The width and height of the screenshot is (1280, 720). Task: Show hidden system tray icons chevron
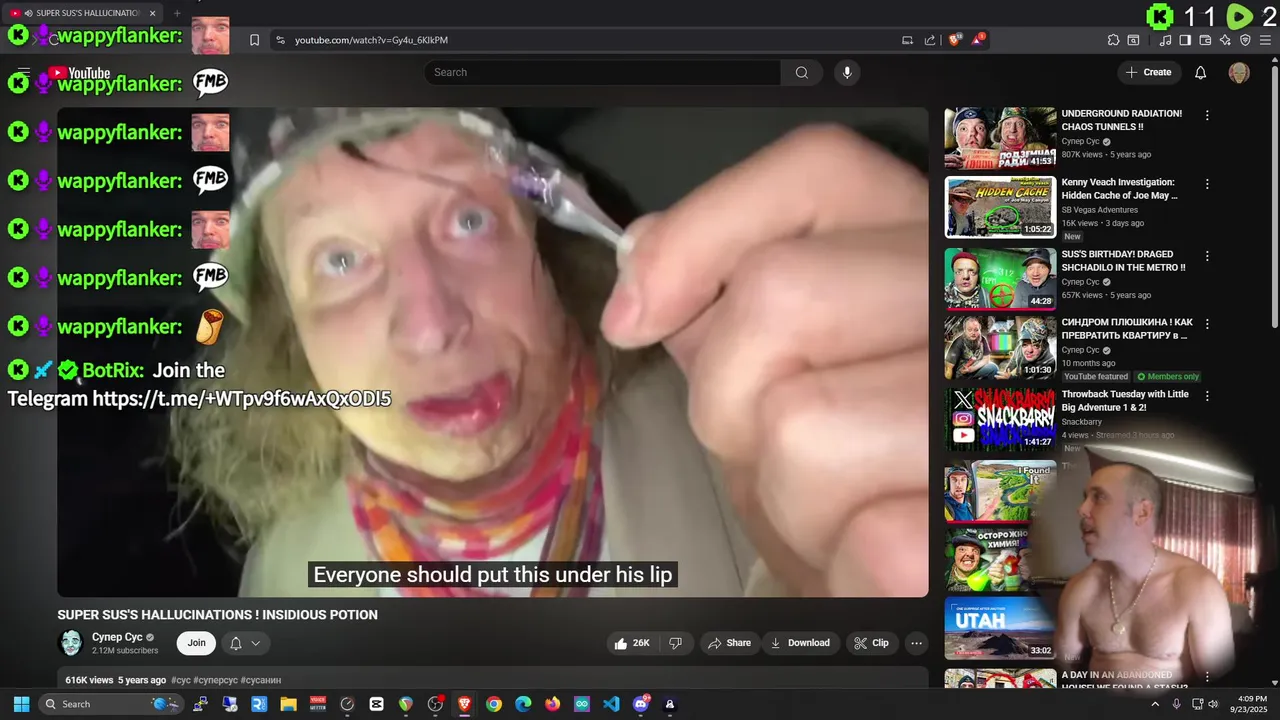tap(1155, 704)
